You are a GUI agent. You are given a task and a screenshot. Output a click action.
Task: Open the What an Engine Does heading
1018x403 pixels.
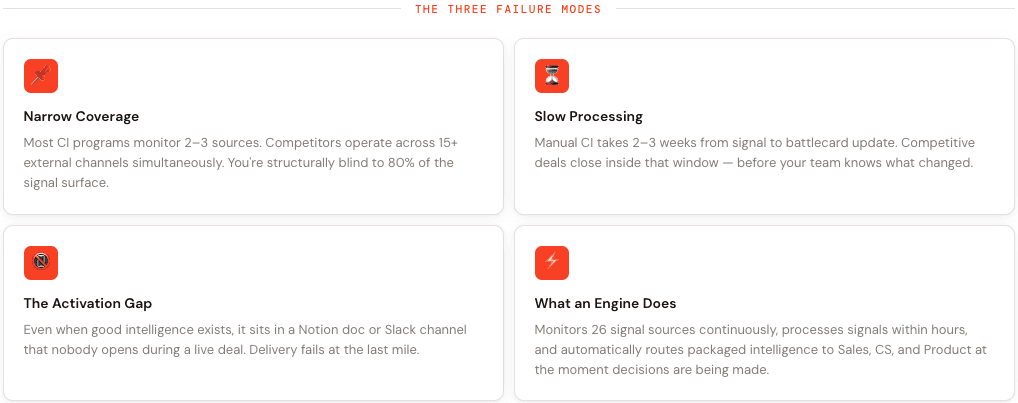(605, 304)
